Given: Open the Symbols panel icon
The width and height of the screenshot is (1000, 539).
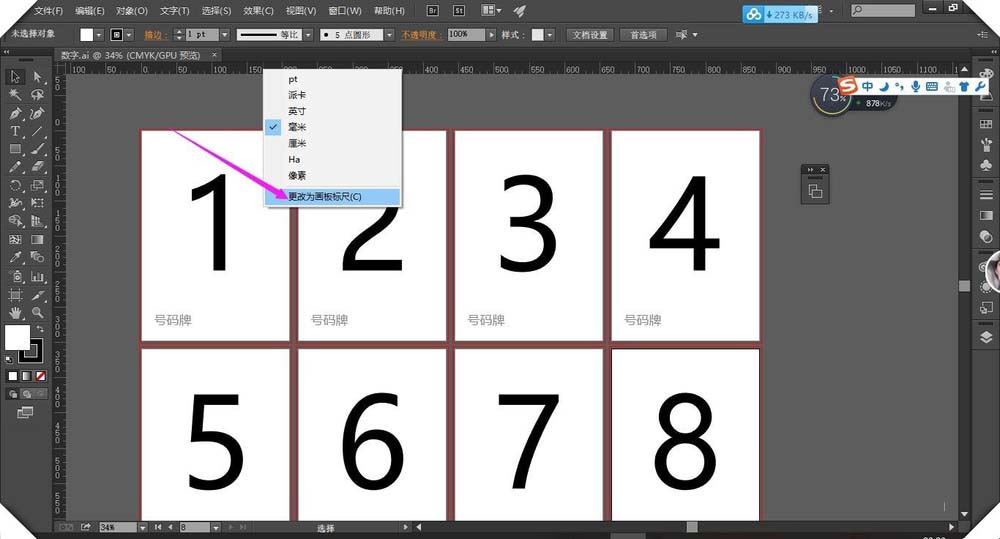Looking at the screenshot, I should [x=986, y=165].
